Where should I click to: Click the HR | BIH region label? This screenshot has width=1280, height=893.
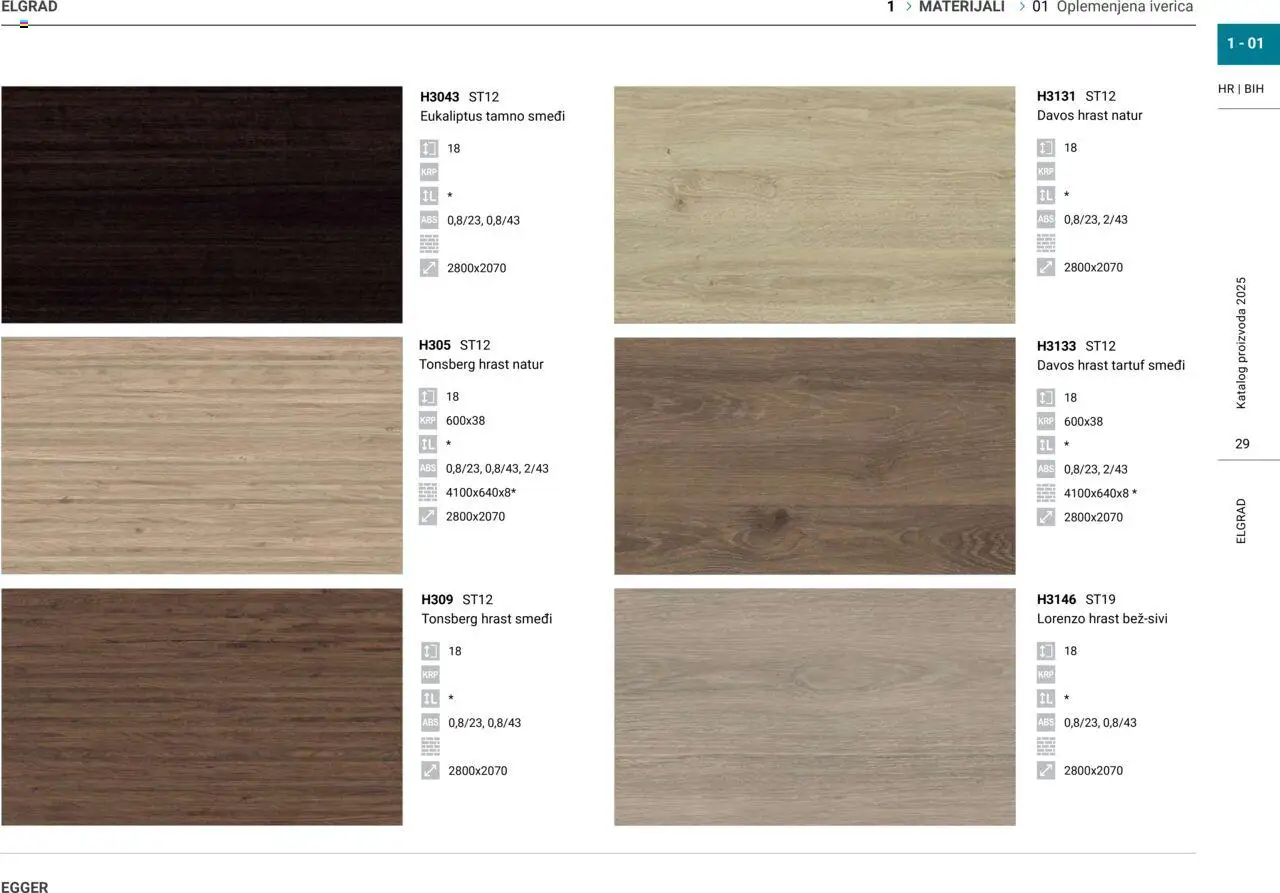(1240, 89)
